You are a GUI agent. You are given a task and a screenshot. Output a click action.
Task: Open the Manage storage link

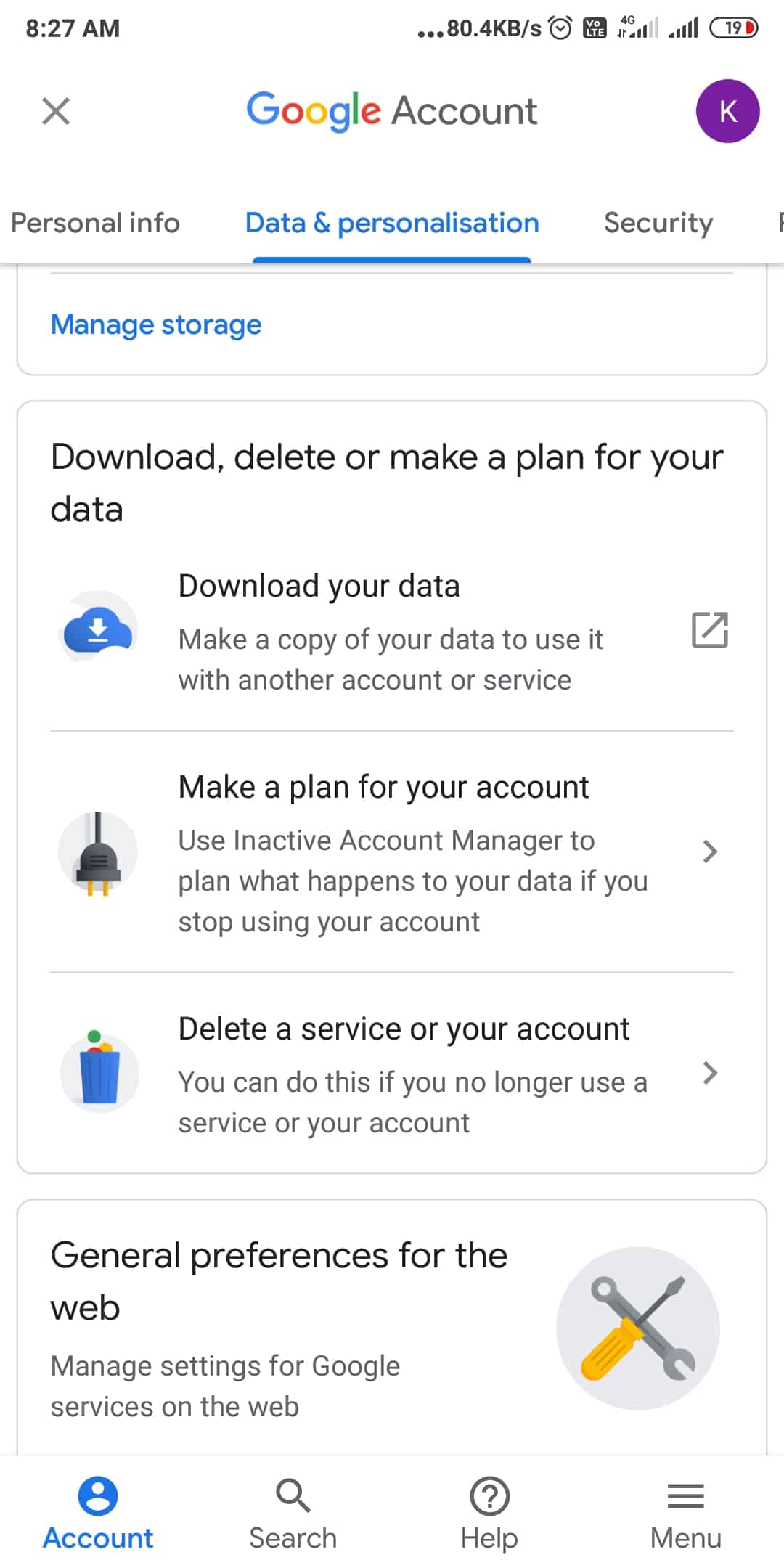(x=156, y=324)
